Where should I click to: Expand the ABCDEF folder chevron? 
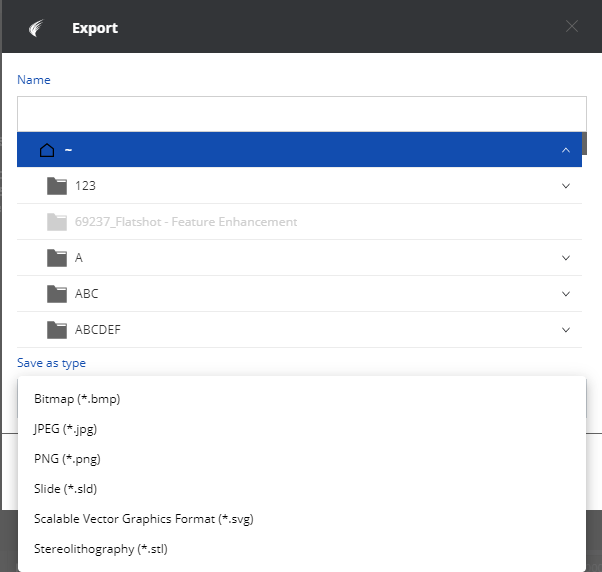[566, 330]
